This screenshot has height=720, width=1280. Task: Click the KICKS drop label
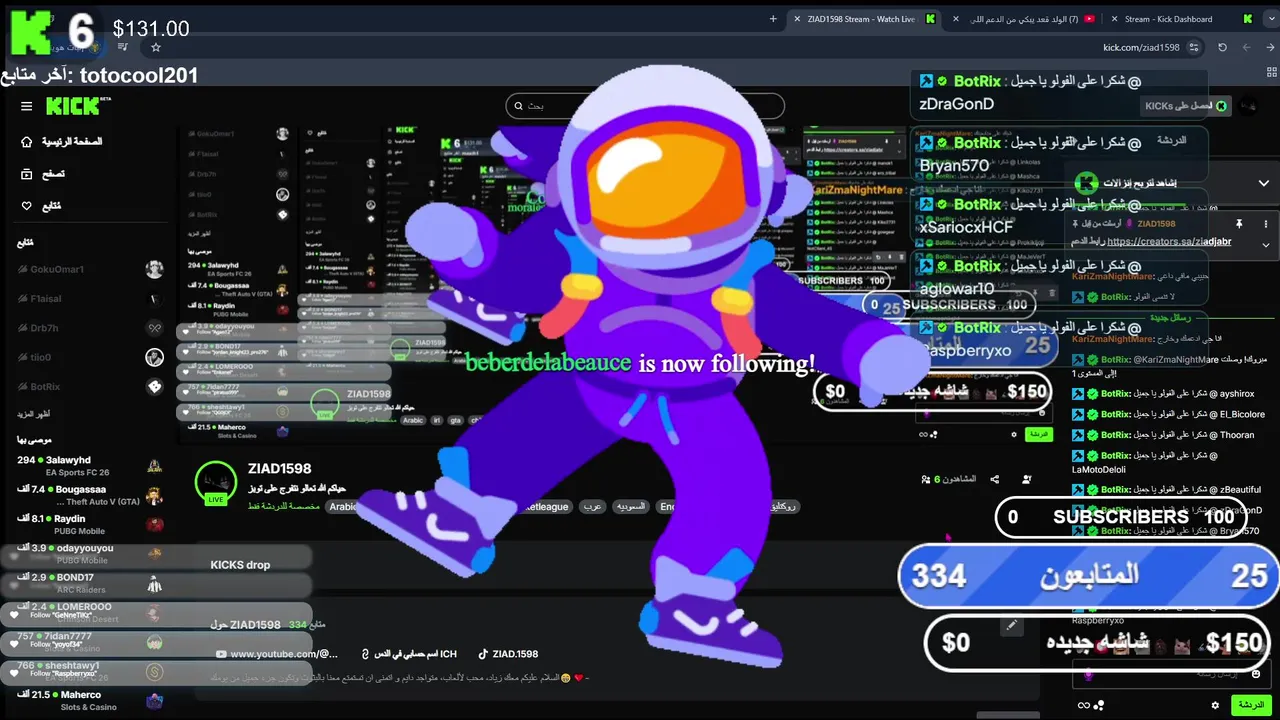(x=240, y=565)
